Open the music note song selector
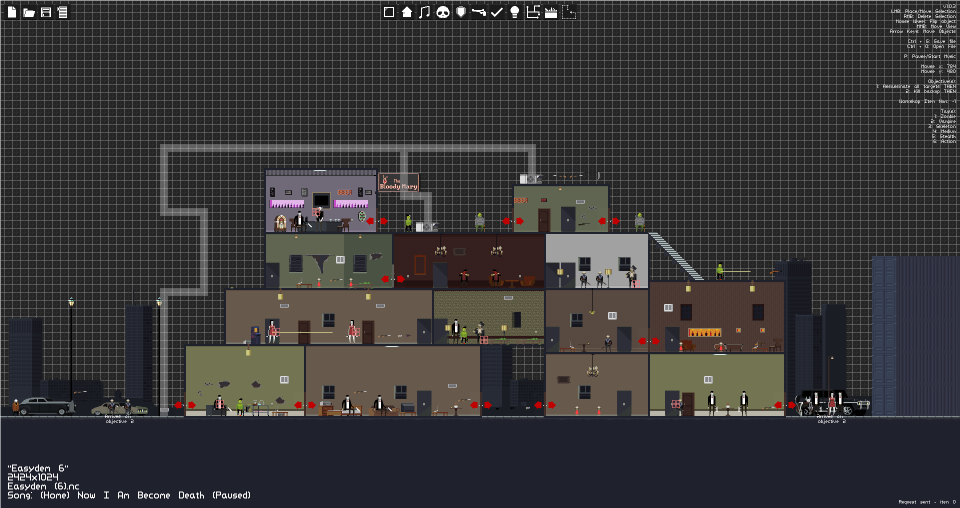 [x=424, y=12]
